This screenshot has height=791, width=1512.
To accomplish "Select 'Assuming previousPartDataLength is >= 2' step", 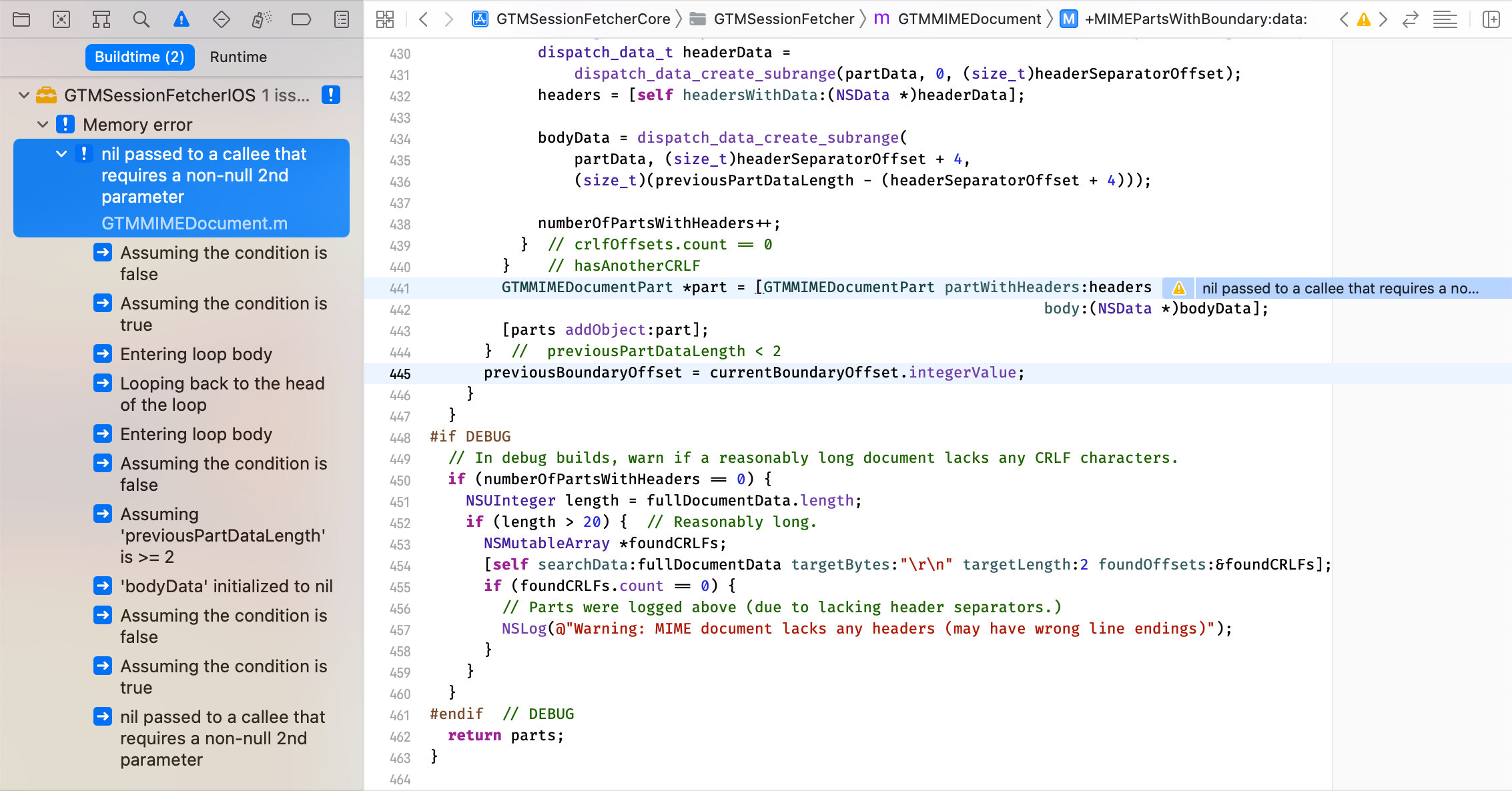I will (222, 535).
